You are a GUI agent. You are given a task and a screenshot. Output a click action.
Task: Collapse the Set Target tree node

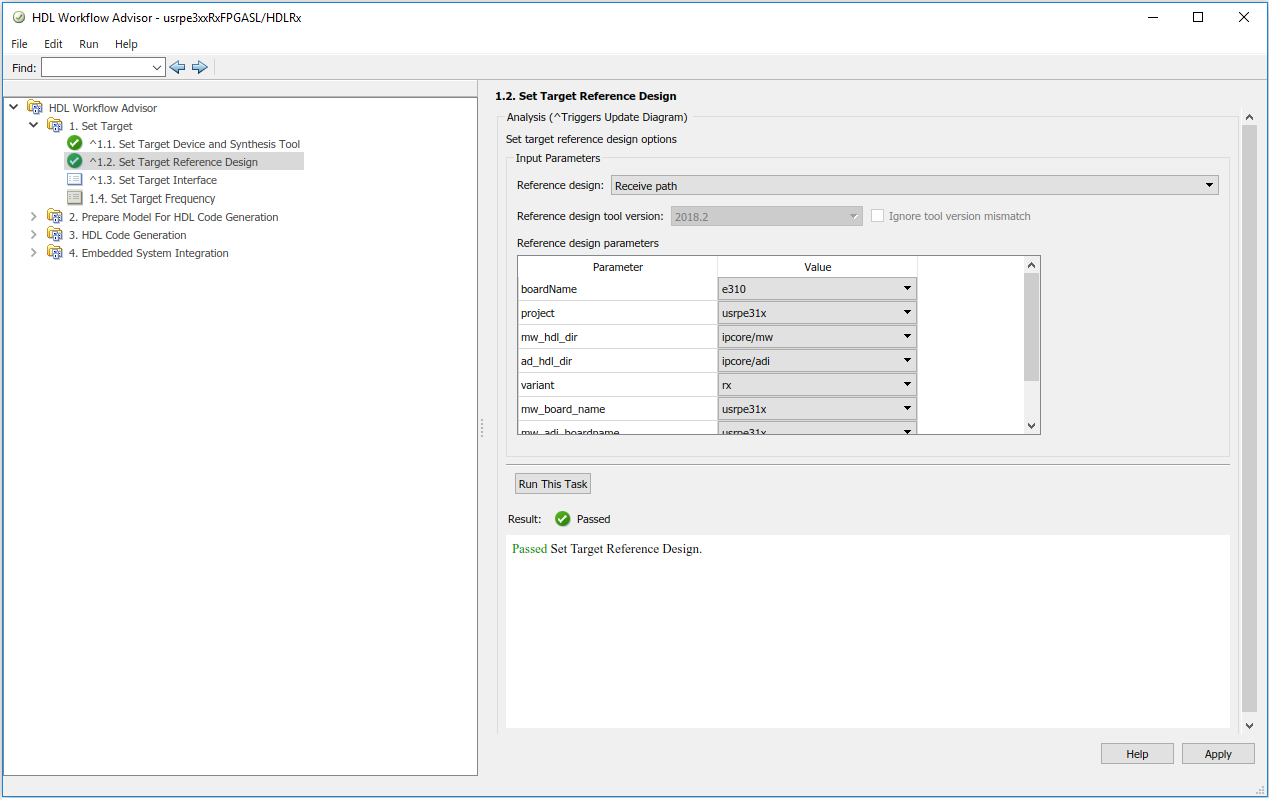(x=34, y=126)
